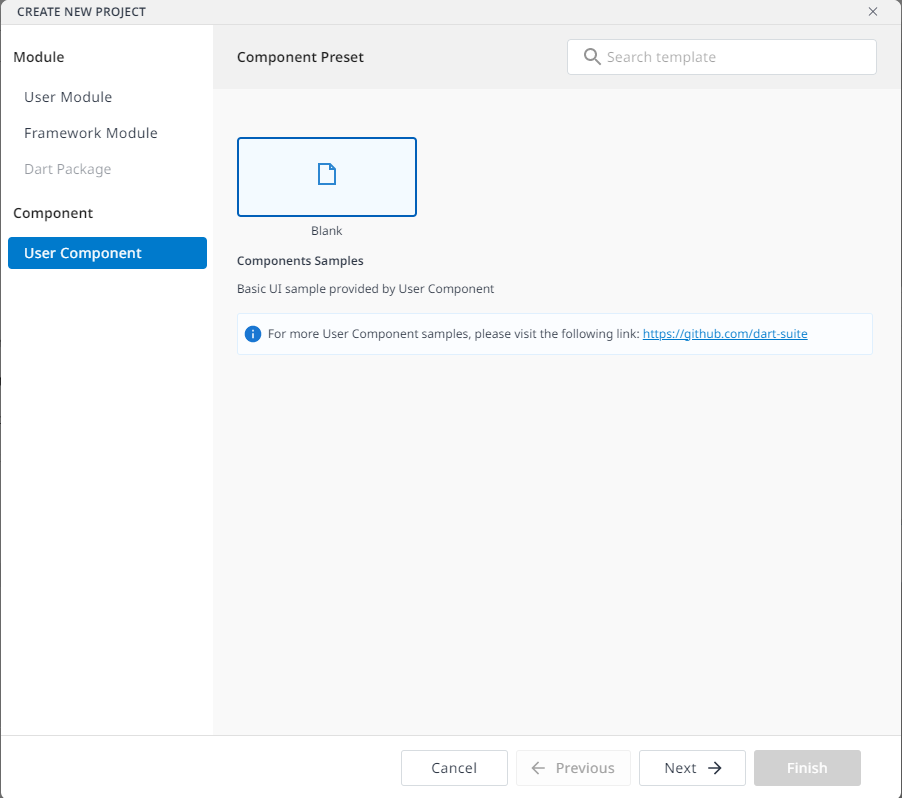Open the github.com/dart-suite link
The width and height of the screenshot is (902, 798).
pos(725,334)
